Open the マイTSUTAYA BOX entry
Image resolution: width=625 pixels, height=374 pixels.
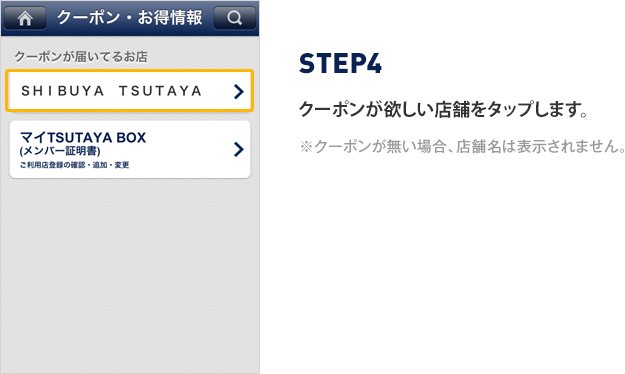coord(130,150)
